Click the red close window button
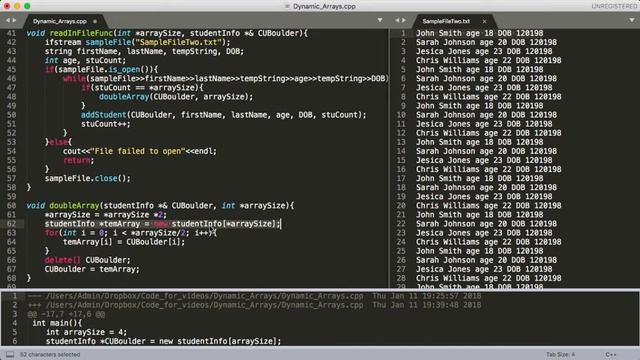 coord(7,6)
